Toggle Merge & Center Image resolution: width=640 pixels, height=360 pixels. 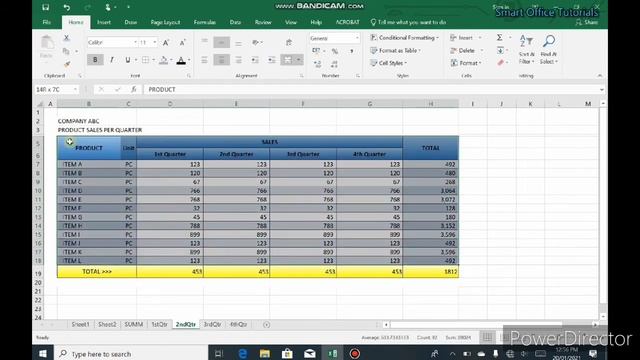click(x=288, y=60)
